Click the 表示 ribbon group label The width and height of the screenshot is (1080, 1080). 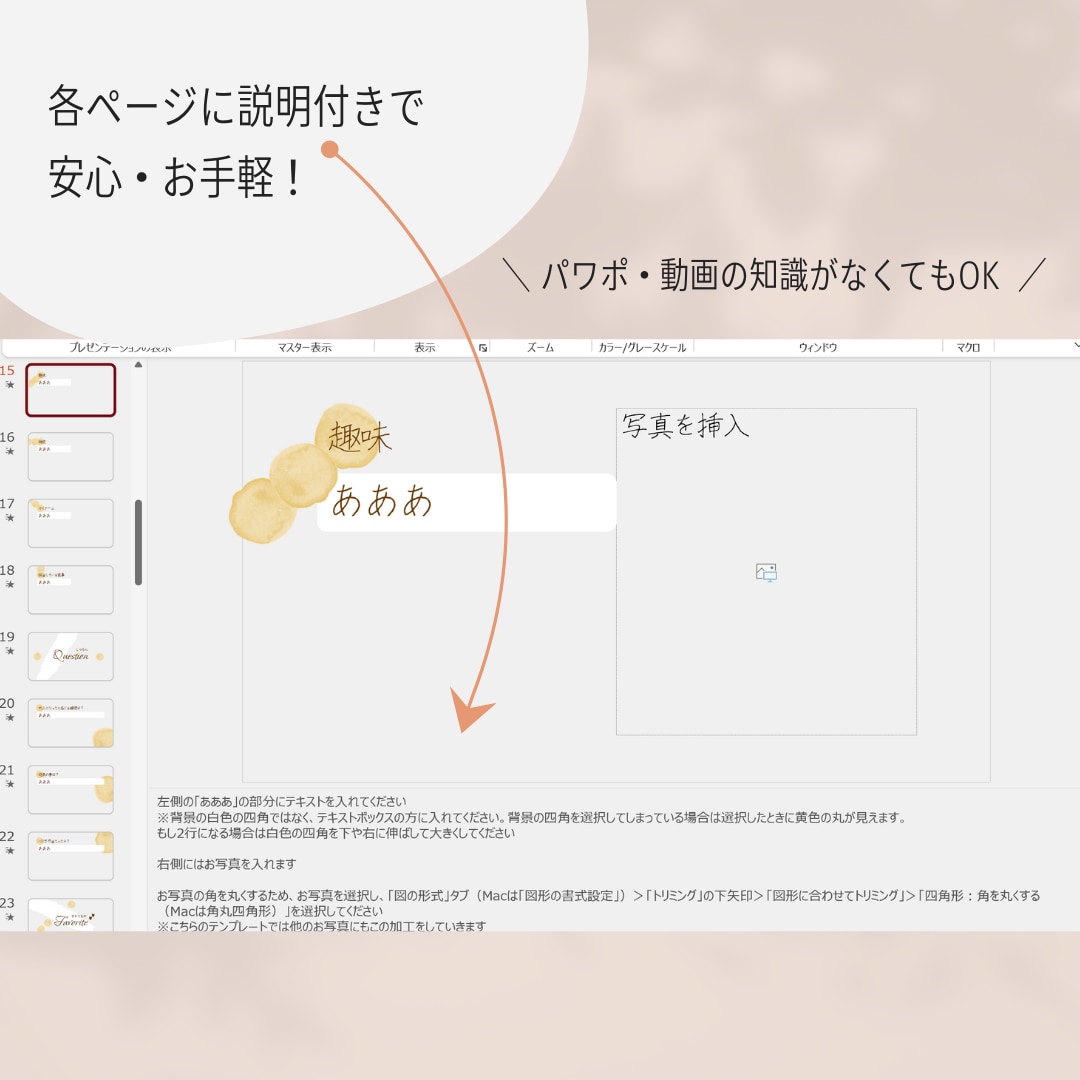pyautogui.click(x=424, y=348)
